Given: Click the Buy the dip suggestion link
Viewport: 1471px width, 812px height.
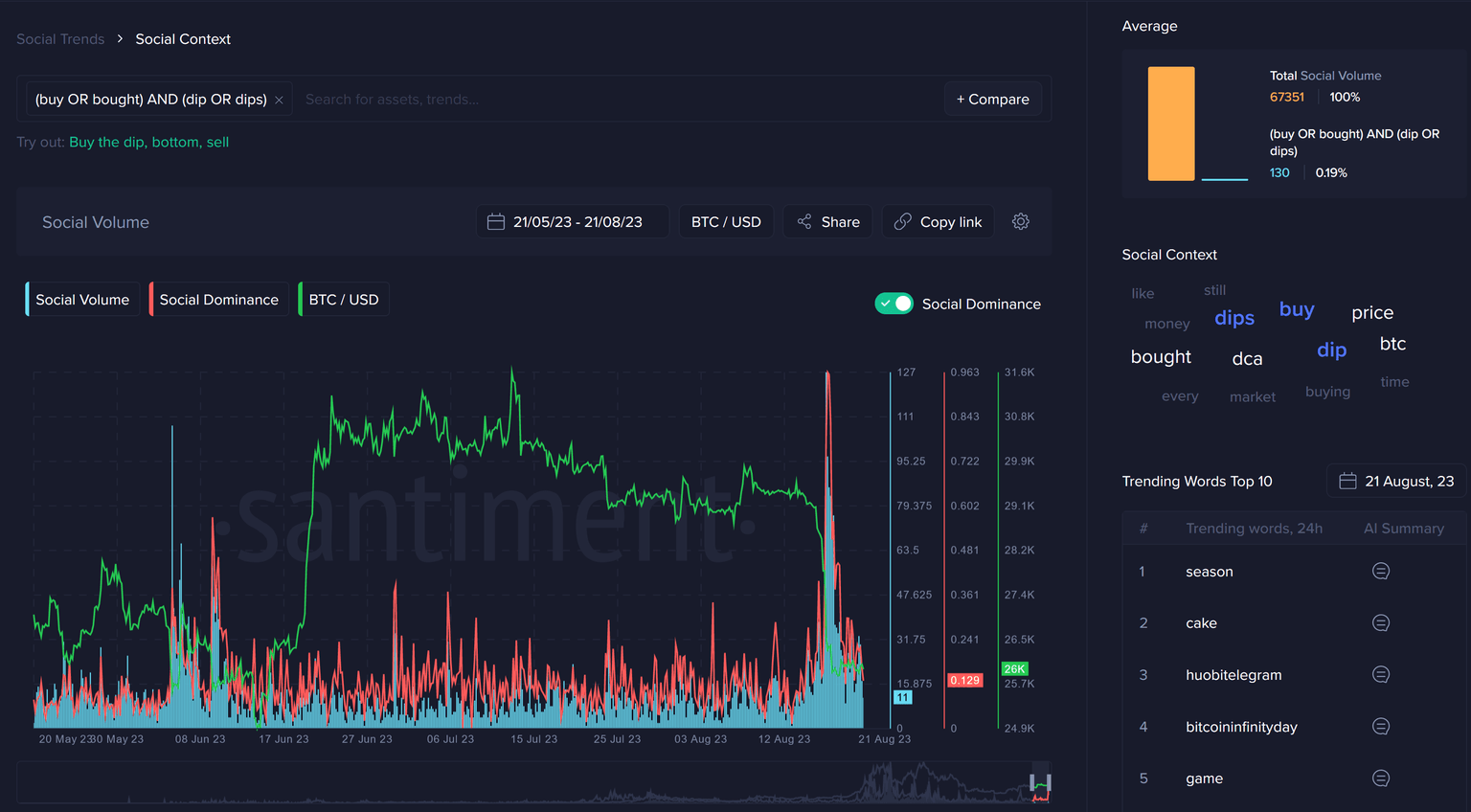Looking at the screenshot, I should pos(107,142).
